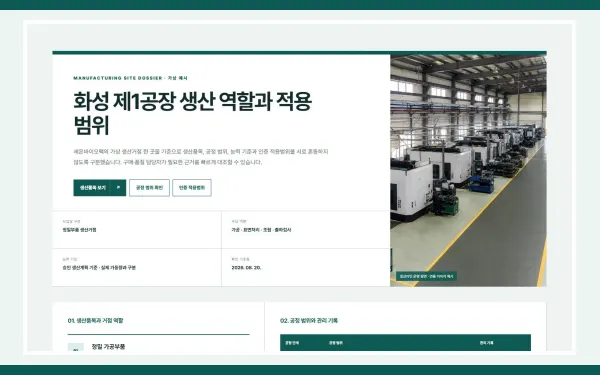Select the 인증 적용범위 button
600x375 pixels.
[x=192, y=188]
